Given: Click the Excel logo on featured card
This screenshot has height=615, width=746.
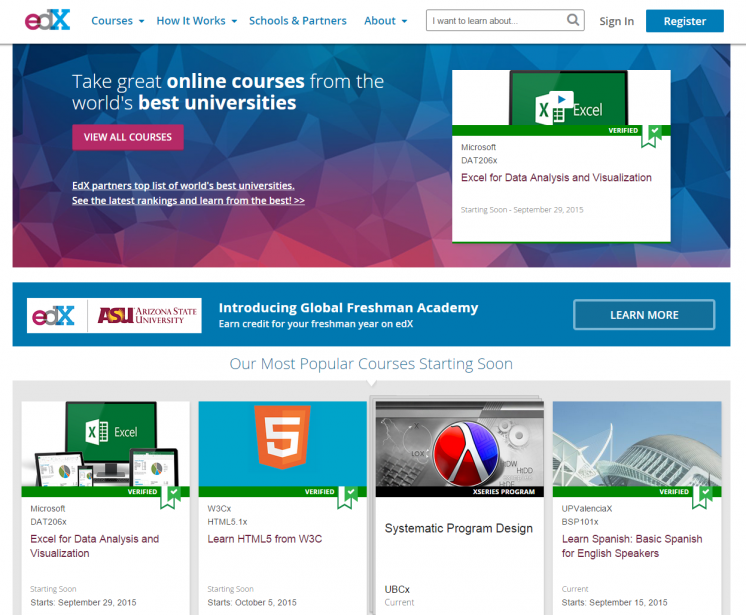Looking at the screenshot, I should 569,108.
